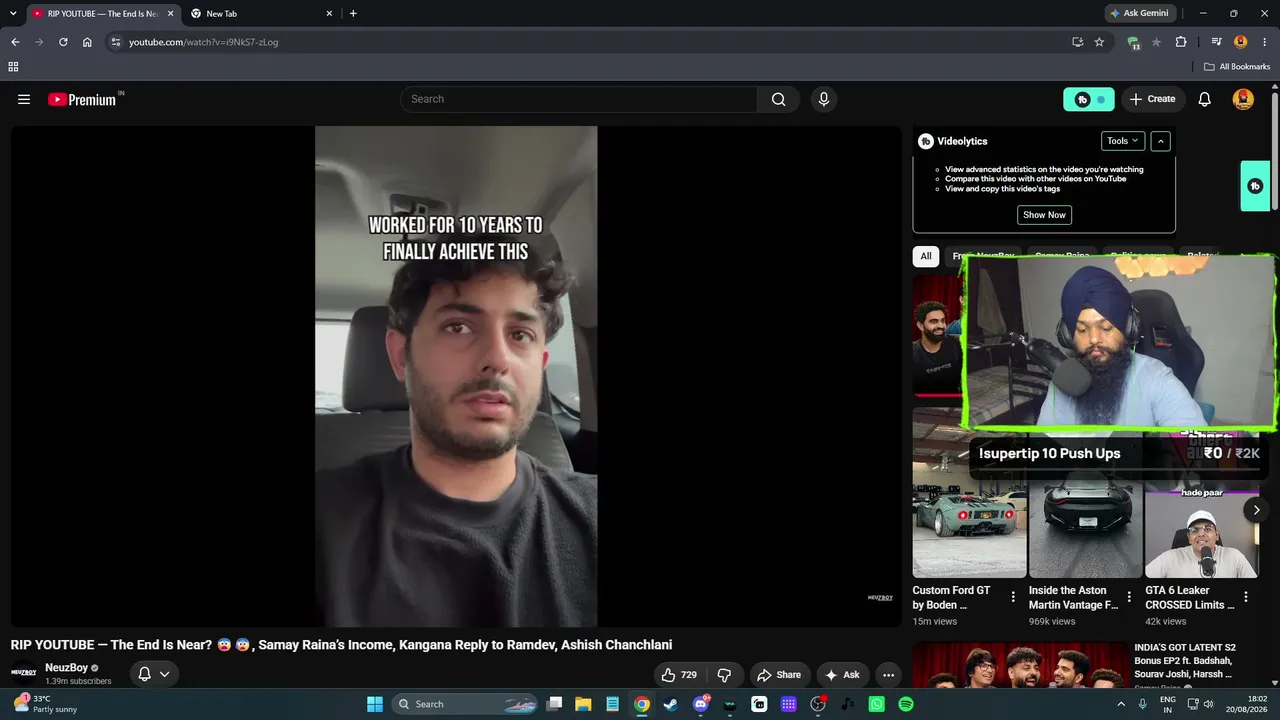
Task: Open the Windows Start menu
Action: (x=375, y=704)
